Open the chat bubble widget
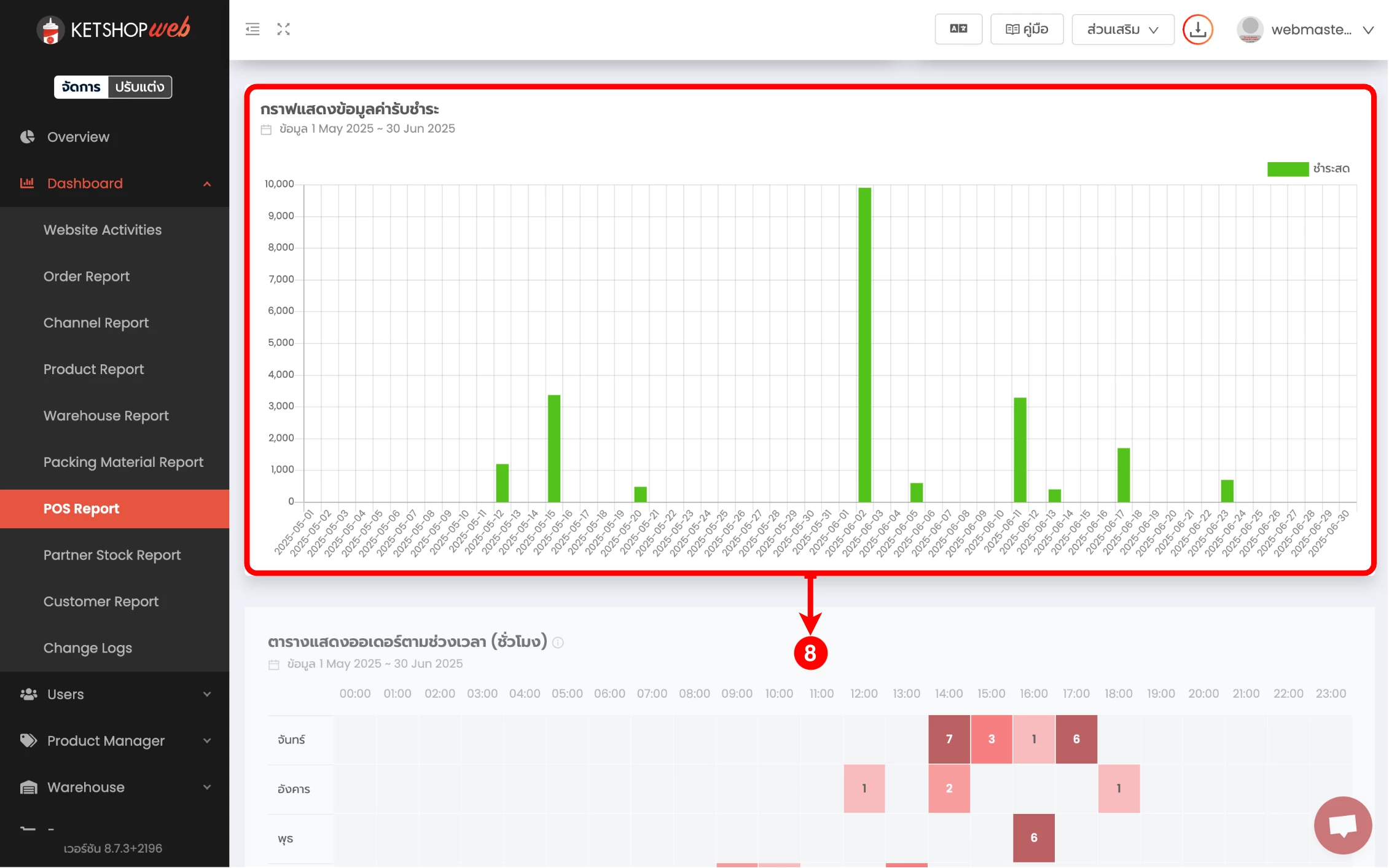Image resolution: width=1389 pixels, height=868 pixels. click(x=1342, y=825)
